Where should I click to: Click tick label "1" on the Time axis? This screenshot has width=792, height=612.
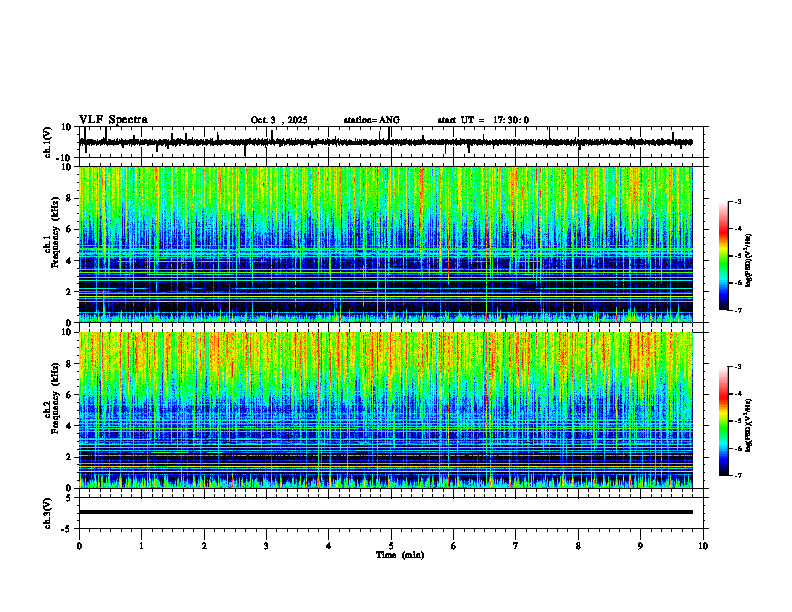141,546
